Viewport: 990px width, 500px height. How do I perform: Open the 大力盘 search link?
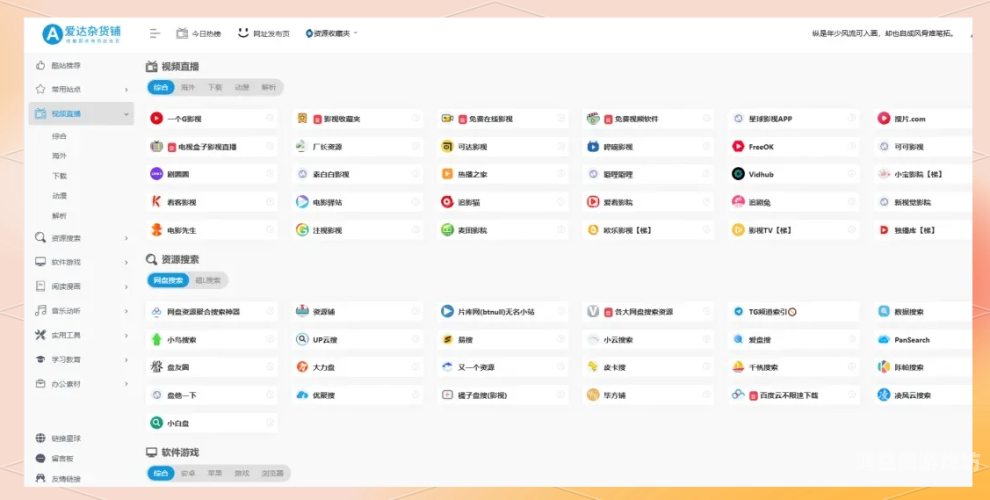pos(357,367)
